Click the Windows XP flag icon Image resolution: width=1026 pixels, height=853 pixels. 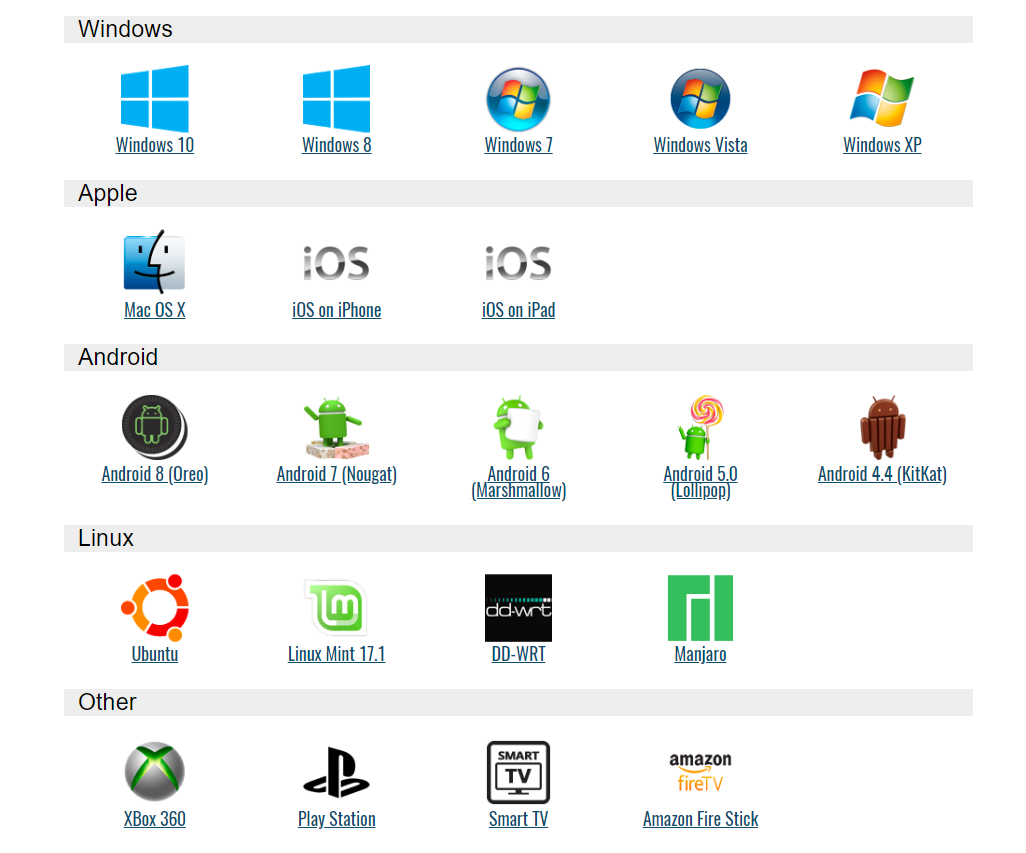tap(882, 98)
